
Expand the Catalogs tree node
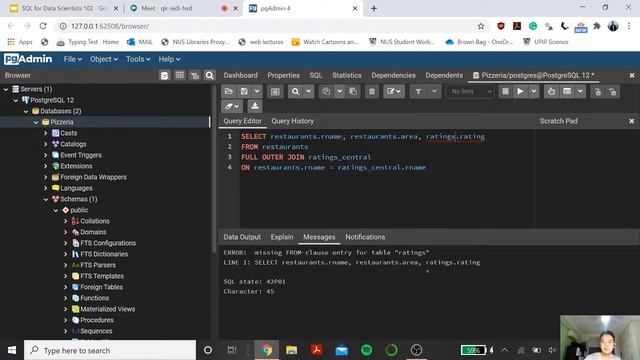(x=46, y=144)
